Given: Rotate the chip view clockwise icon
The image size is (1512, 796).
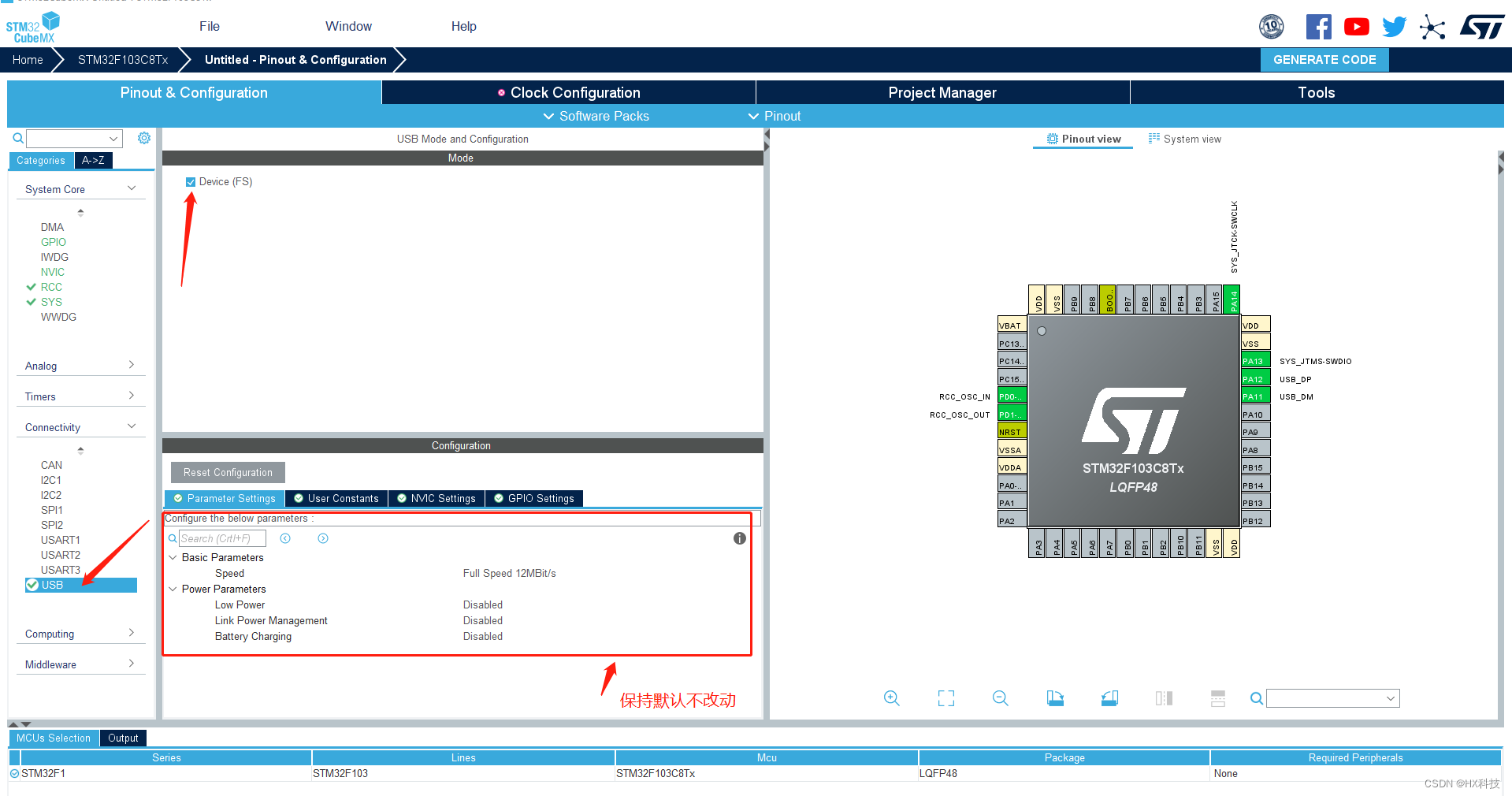Looking at the screenshot, I should click(1055, 698).
